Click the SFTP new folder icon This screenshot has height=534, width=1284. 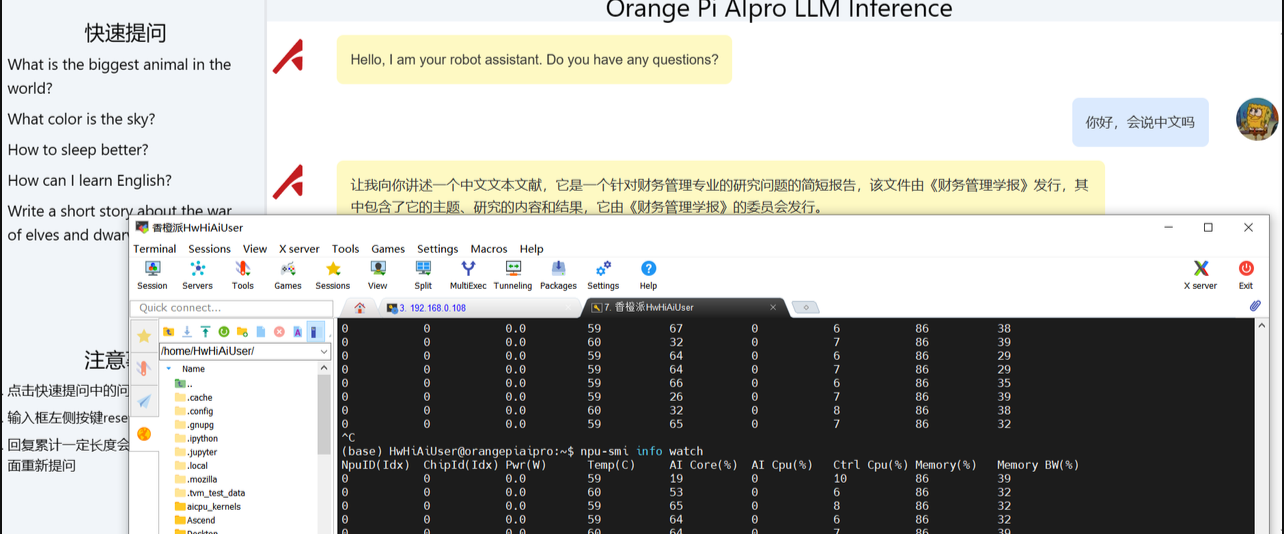tap(242, 332)
